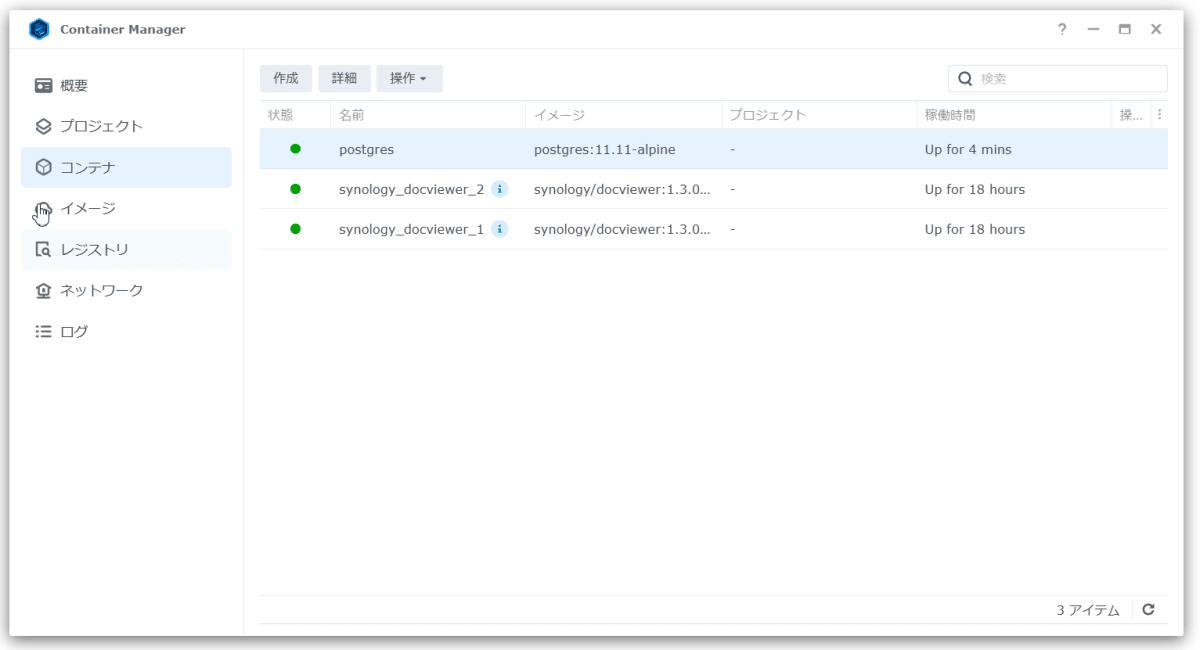Click the '3 アイテム' item count

1088,610
